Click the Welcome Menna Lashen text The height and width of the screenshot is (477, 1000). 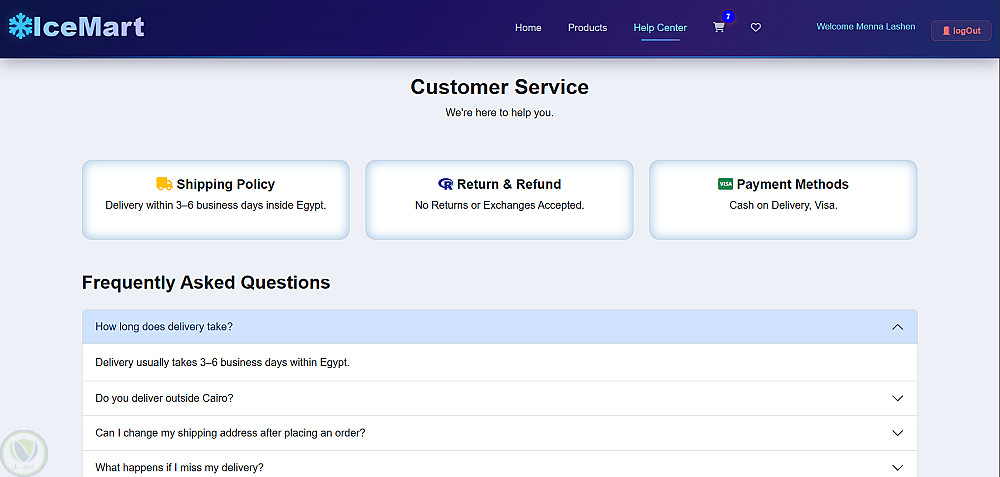click(x=865, y=27)
